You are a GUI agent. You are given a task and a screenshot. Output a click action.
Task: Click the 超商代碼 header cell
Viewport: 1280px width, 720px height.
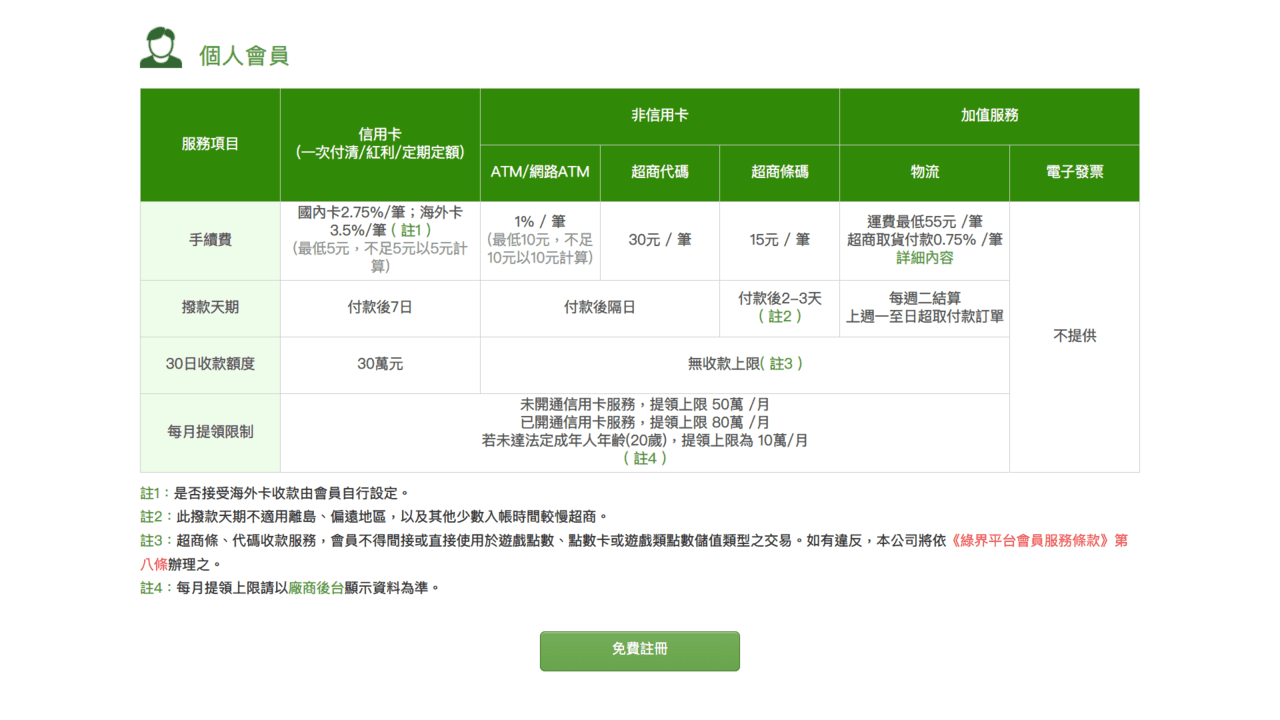[x=659, y=172]
